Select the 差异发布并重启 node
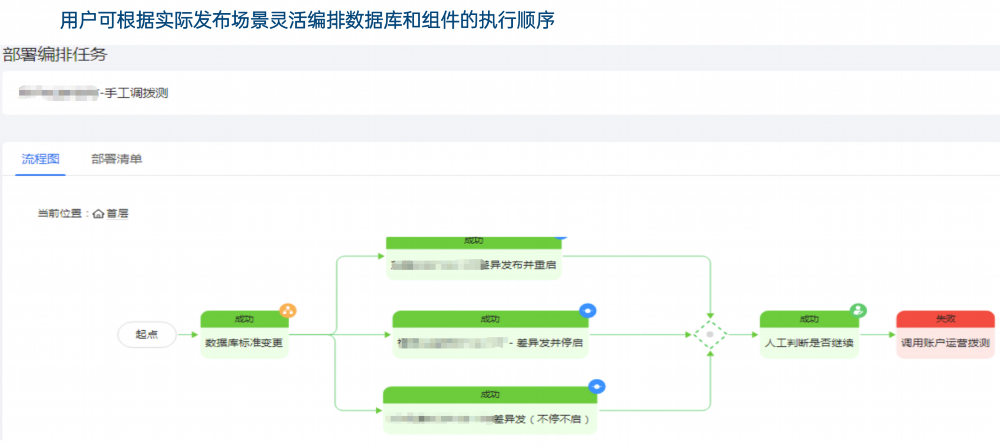1000x445 pixels. 473,258
